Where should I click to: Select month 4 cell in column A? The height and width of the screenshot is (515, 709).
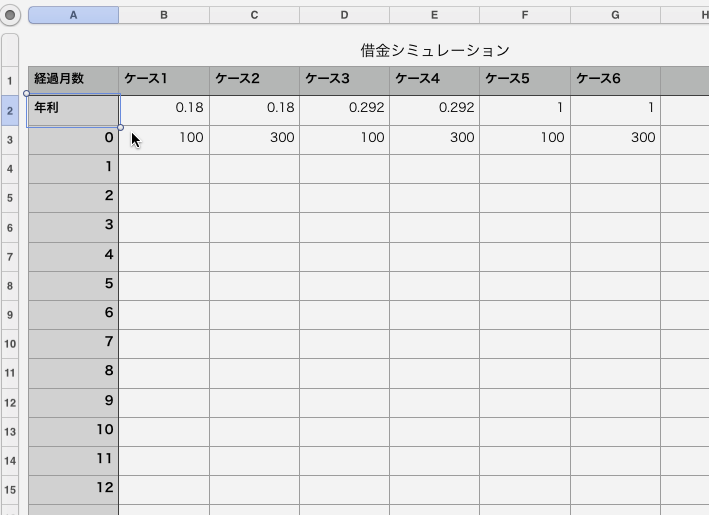point(73,257)
